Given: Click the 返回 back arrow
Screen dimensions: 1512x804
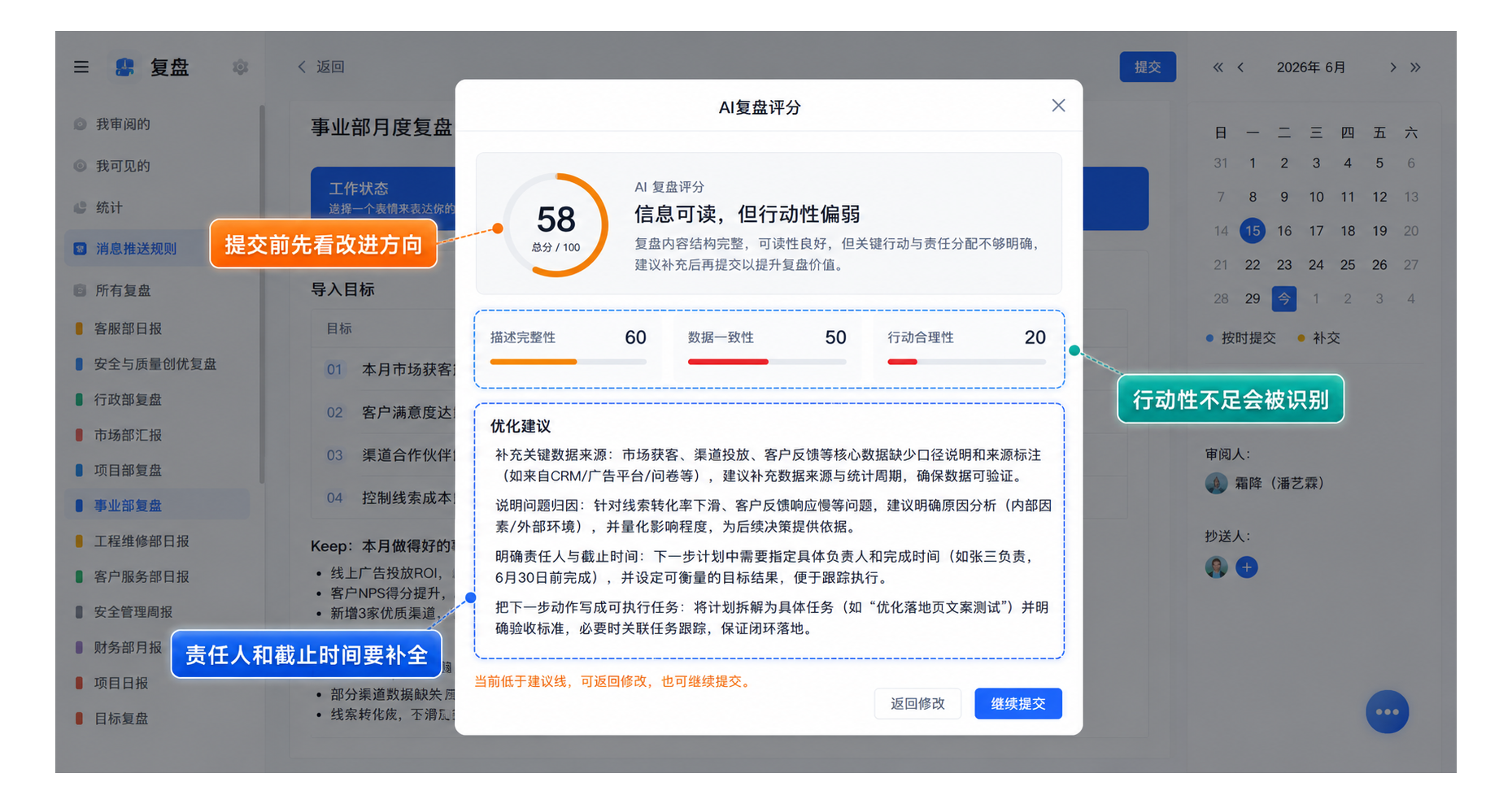Looking at the screenshot, I should 302,67.
